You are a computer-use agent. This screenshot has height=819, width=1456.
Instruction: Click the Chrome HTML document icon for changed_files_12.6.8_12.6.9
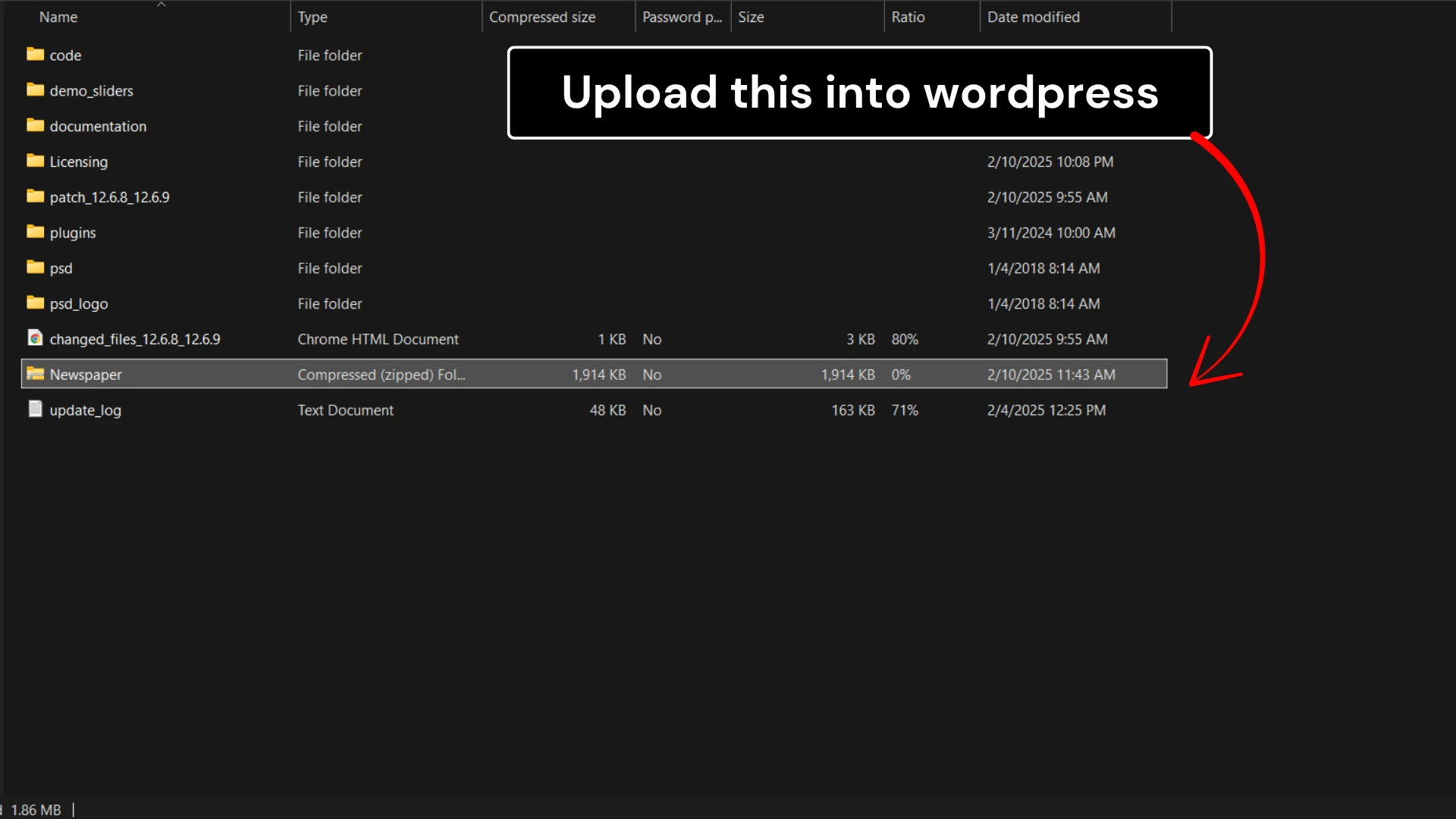(35, 339)
